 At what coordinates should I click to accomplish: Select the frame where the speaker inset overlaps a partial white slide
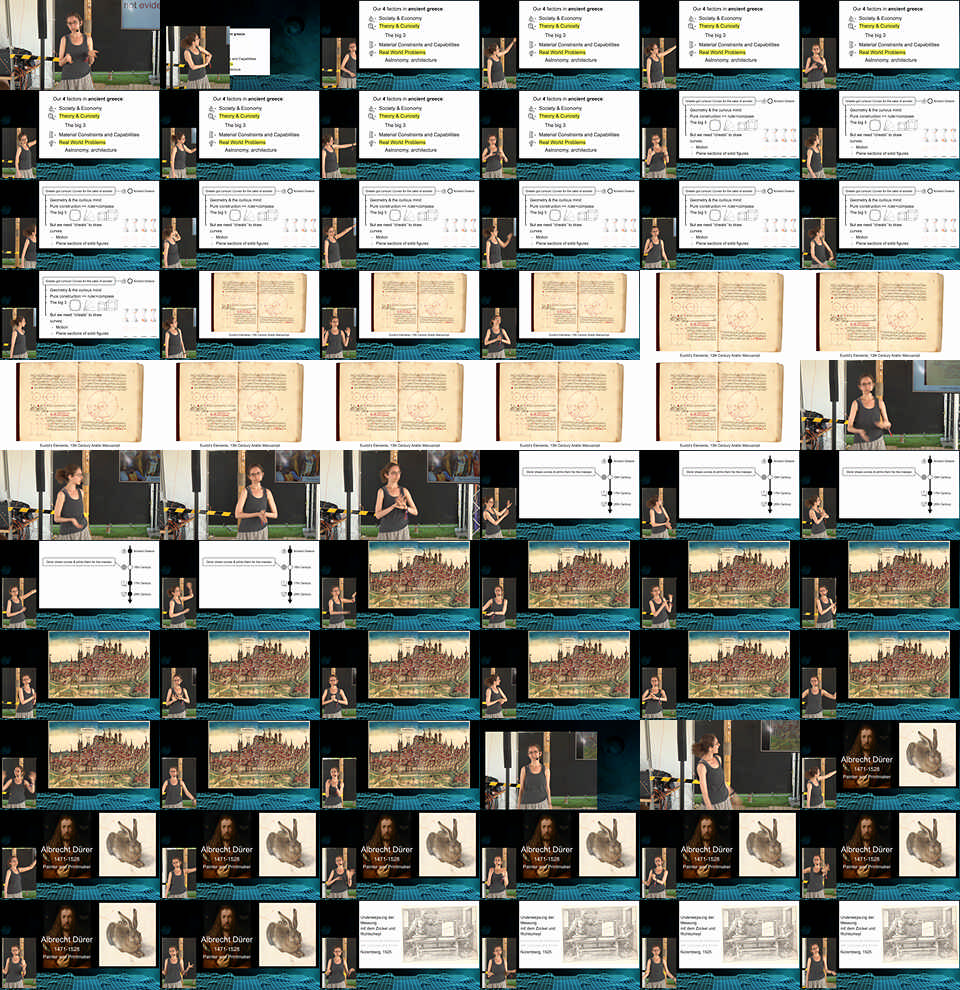[240, 45]
